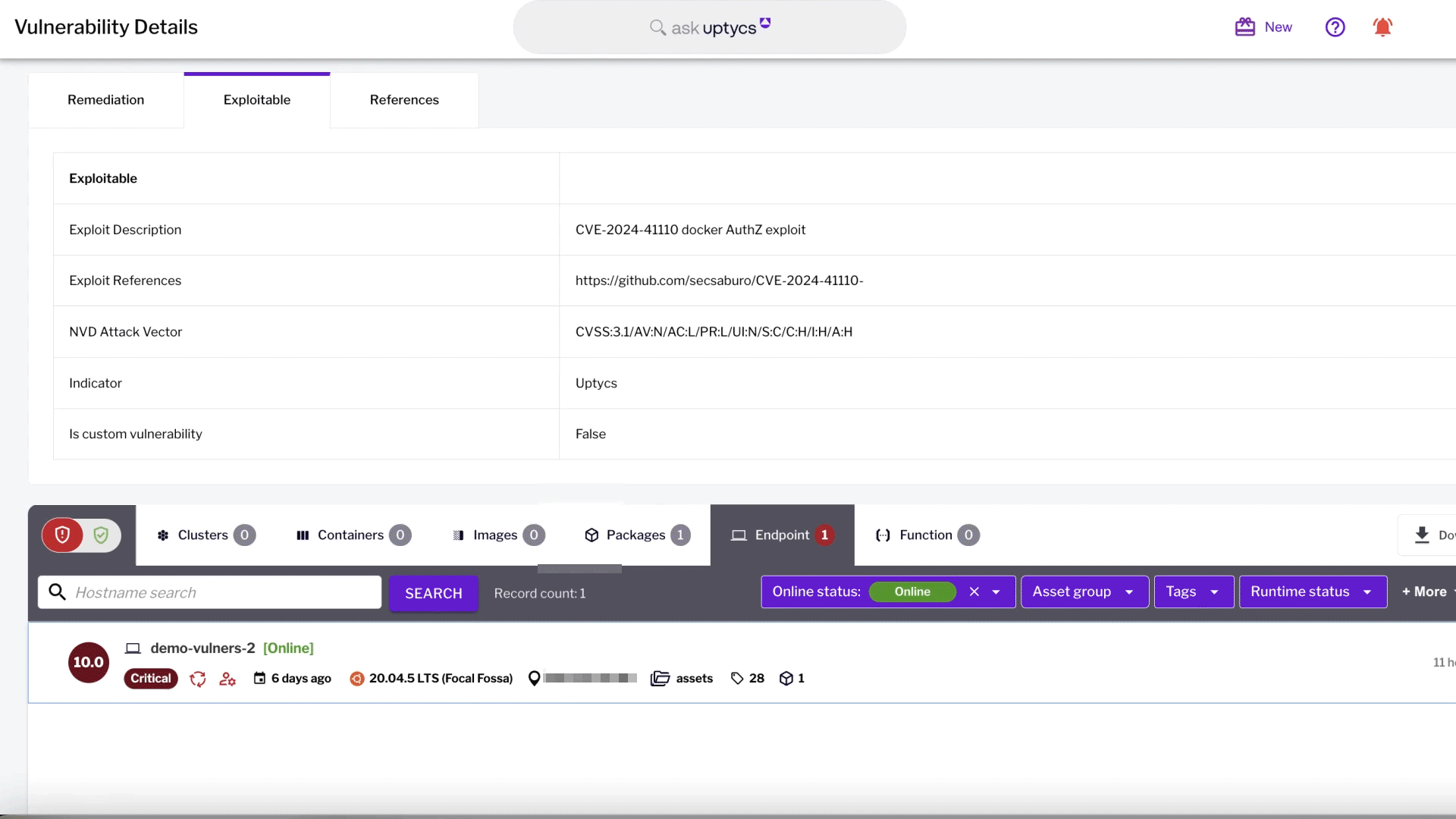
Task: Click the download icon on right side
Action: (1421, 534)
